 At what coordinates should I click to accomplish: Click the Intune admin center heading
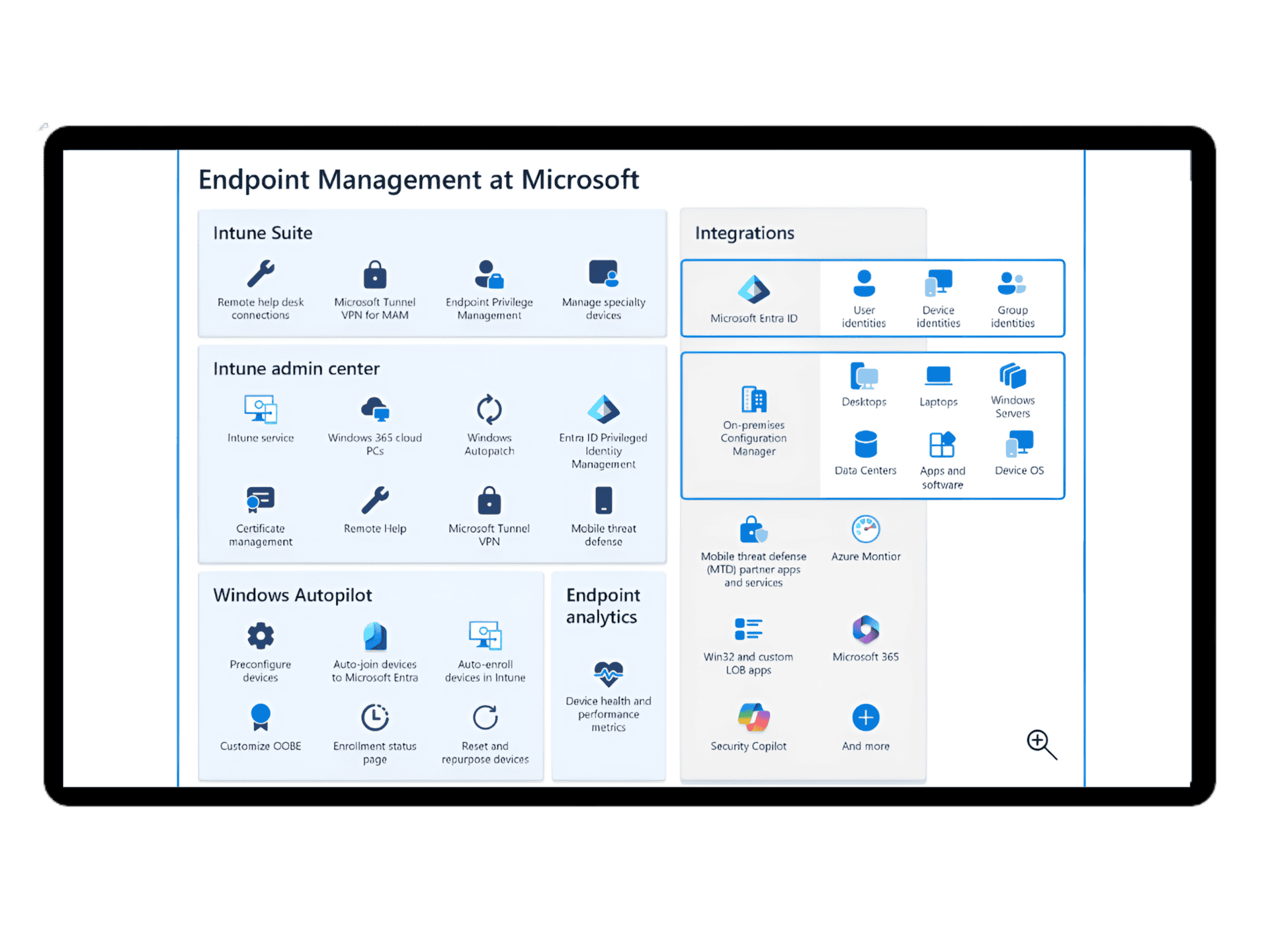click(296, 368)
